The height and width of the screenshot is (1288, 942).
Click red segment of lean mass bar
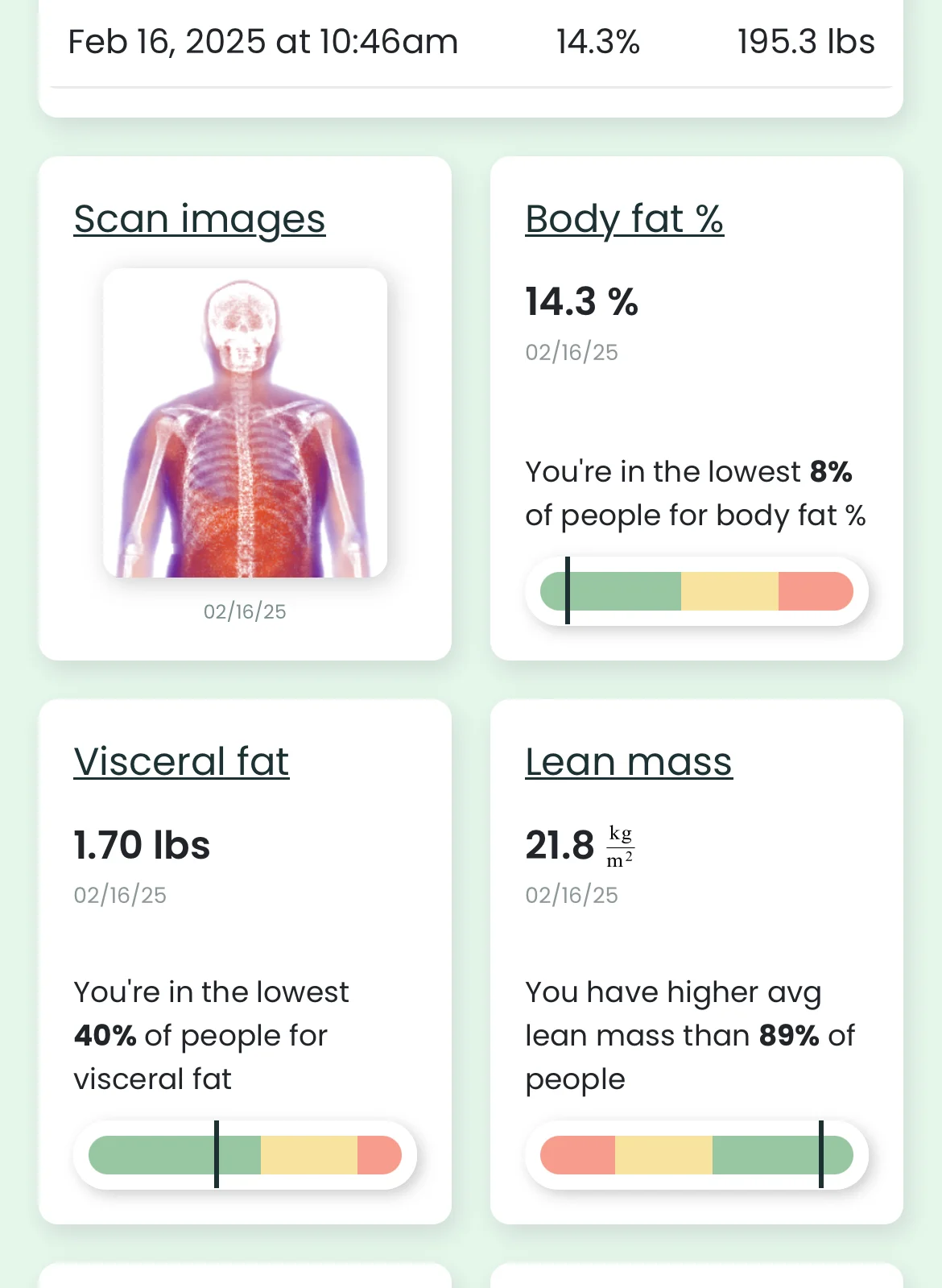(578, 1155)
